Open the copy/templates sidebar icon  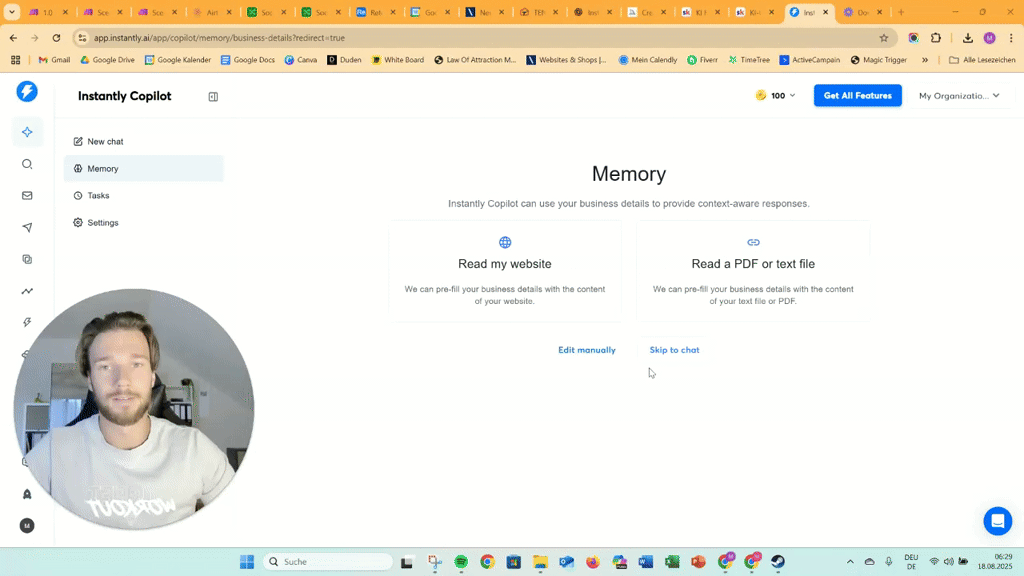27,259
